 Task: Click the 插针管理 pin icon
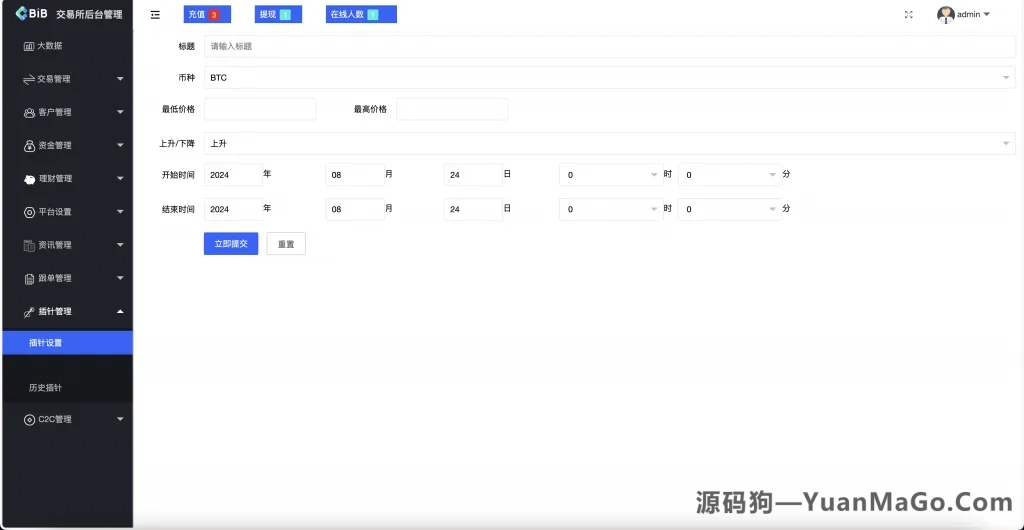click(29, 312)
